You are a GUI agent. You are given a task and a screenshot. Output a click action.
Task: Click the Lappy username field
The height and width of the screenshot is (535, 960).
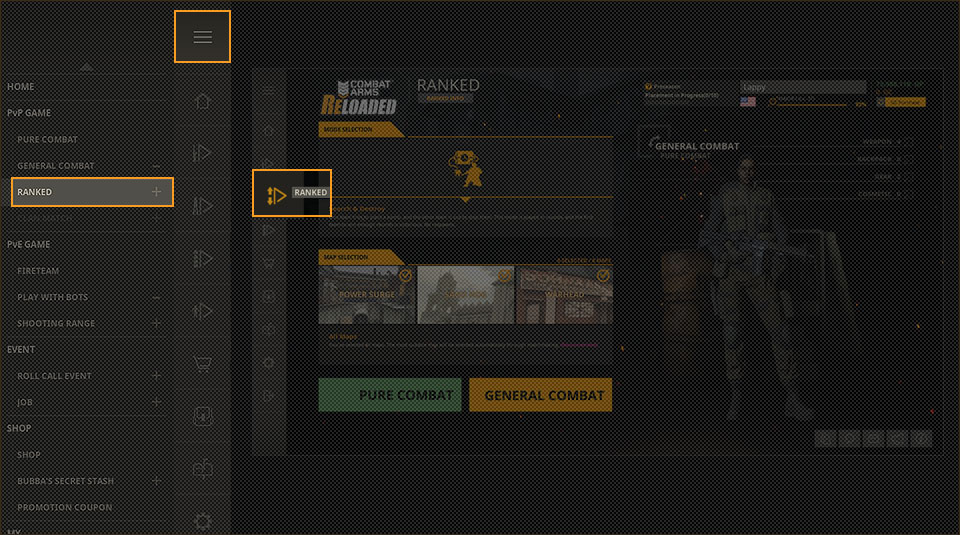pos(803,88)
